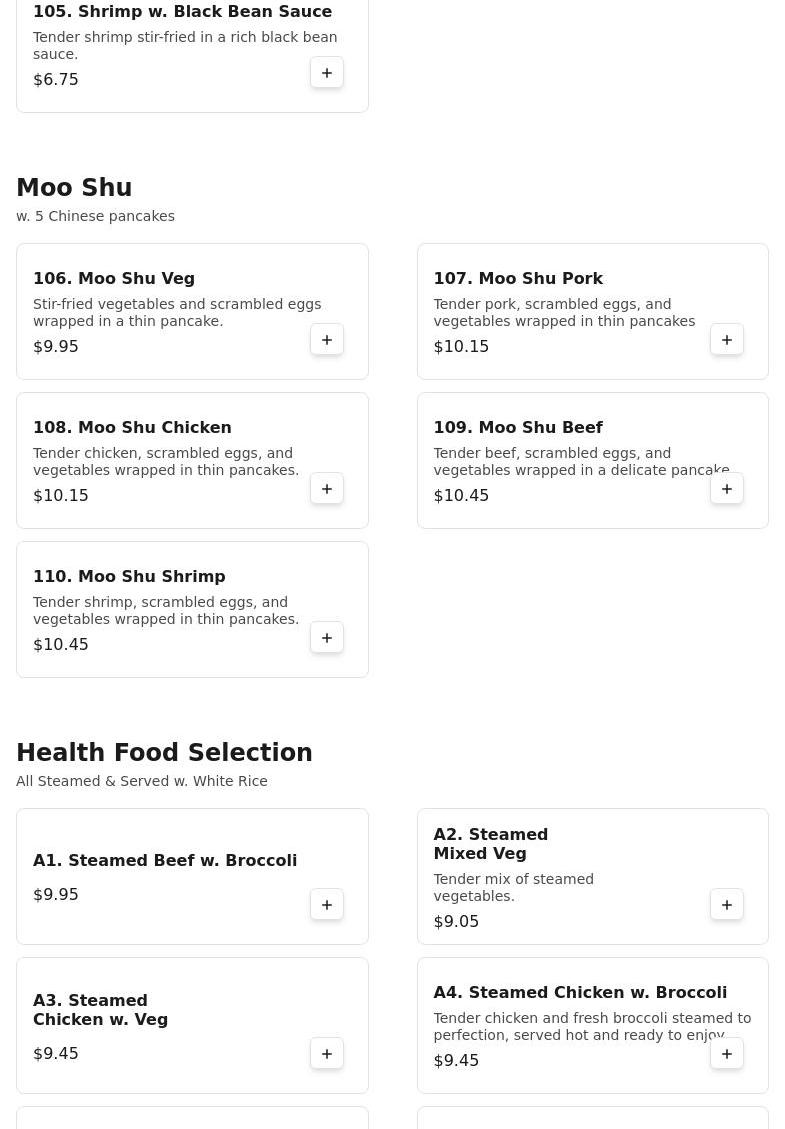This screenshot has height=1129, width=785.
Task: Add Steamed Beef w. Broccoli with plus icon
Action: [x=326, y=905]
